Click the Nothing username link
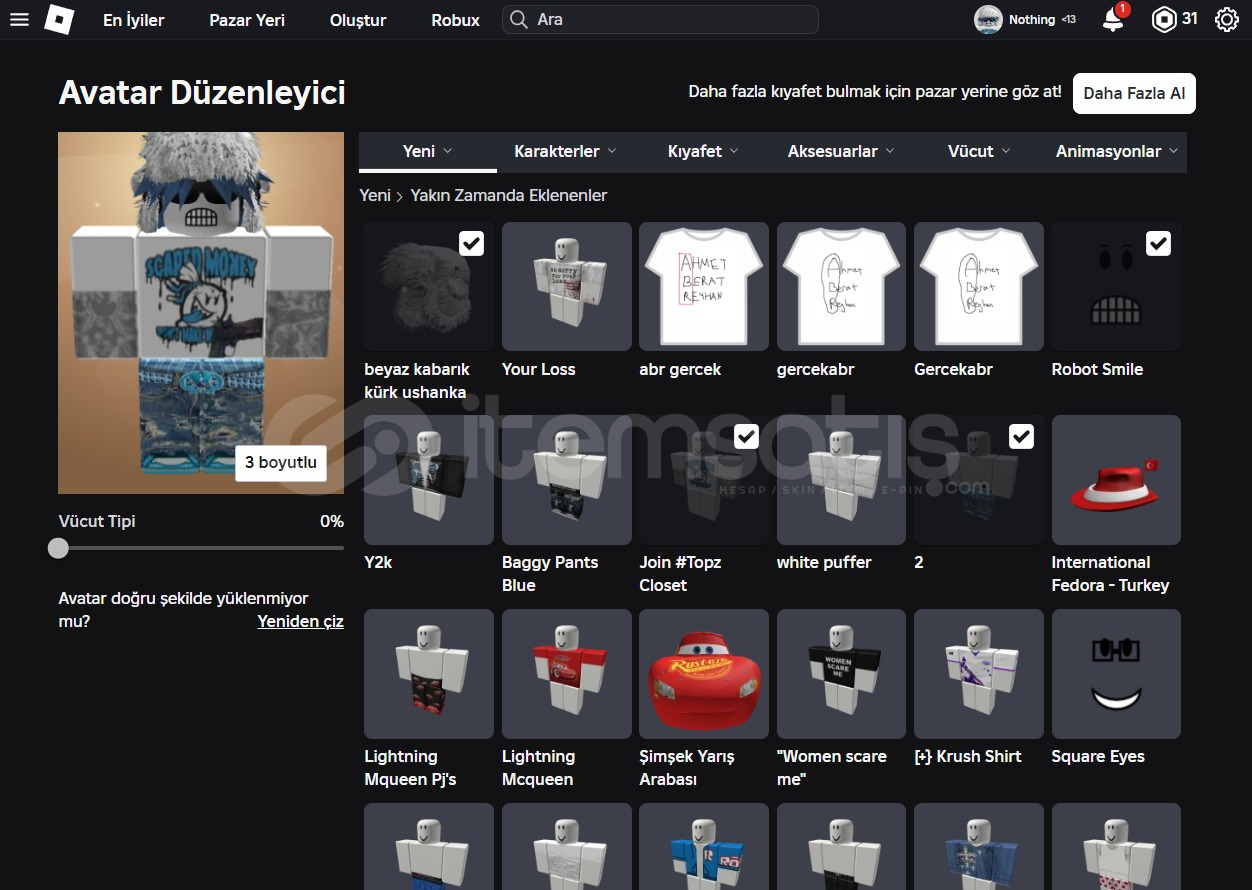The width and height of the screenshot is (1252, 890). [x=1032, y=19]
